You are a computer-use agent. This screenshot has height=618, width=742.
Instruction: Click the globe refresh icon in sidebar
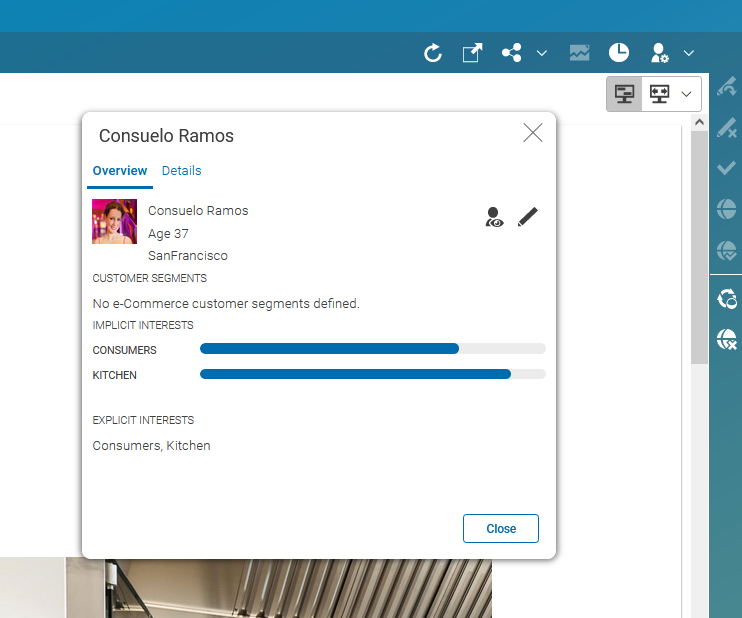pos(726,299)
